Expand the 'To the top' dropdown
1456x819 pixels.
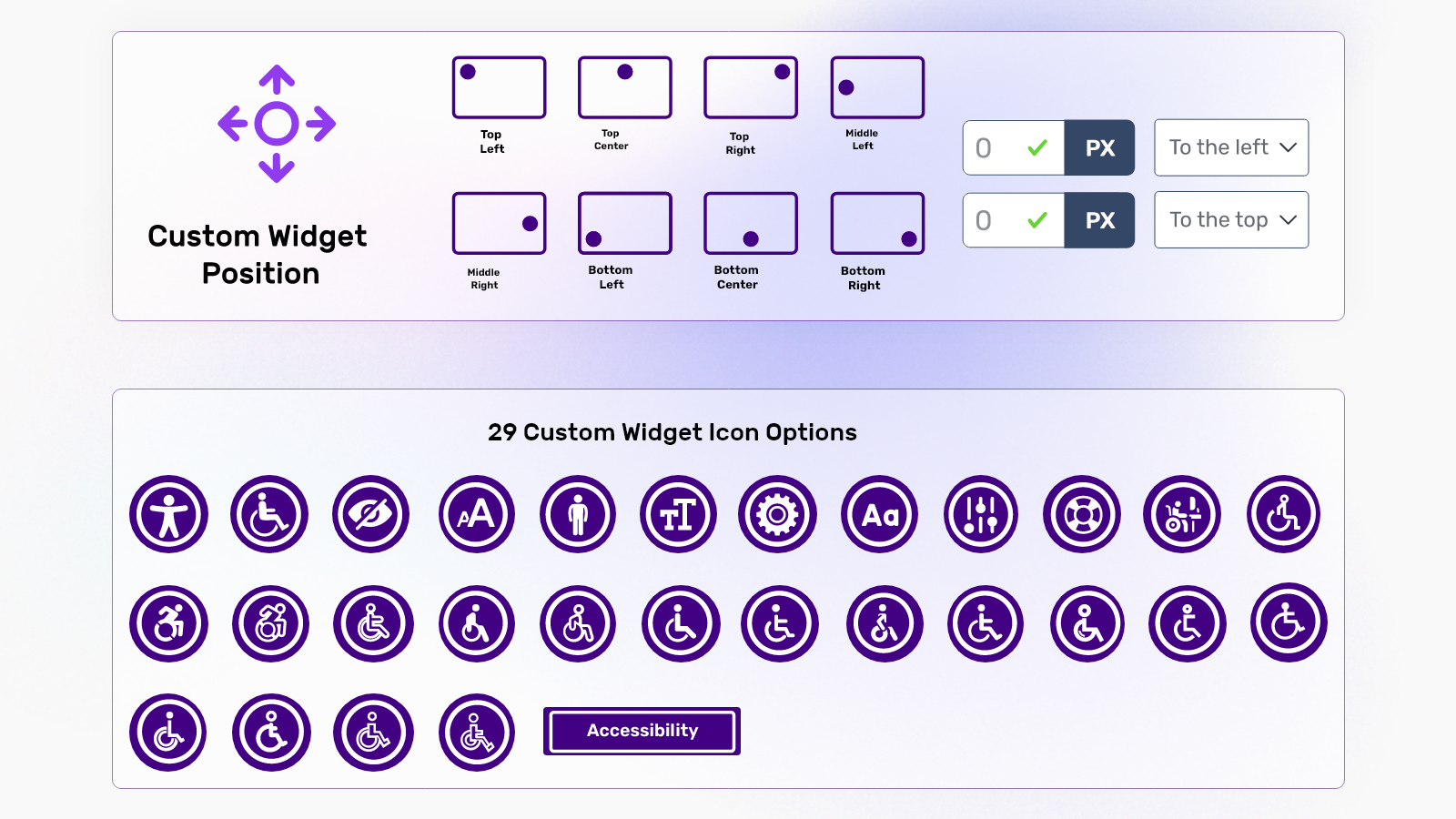point(1231,220)
